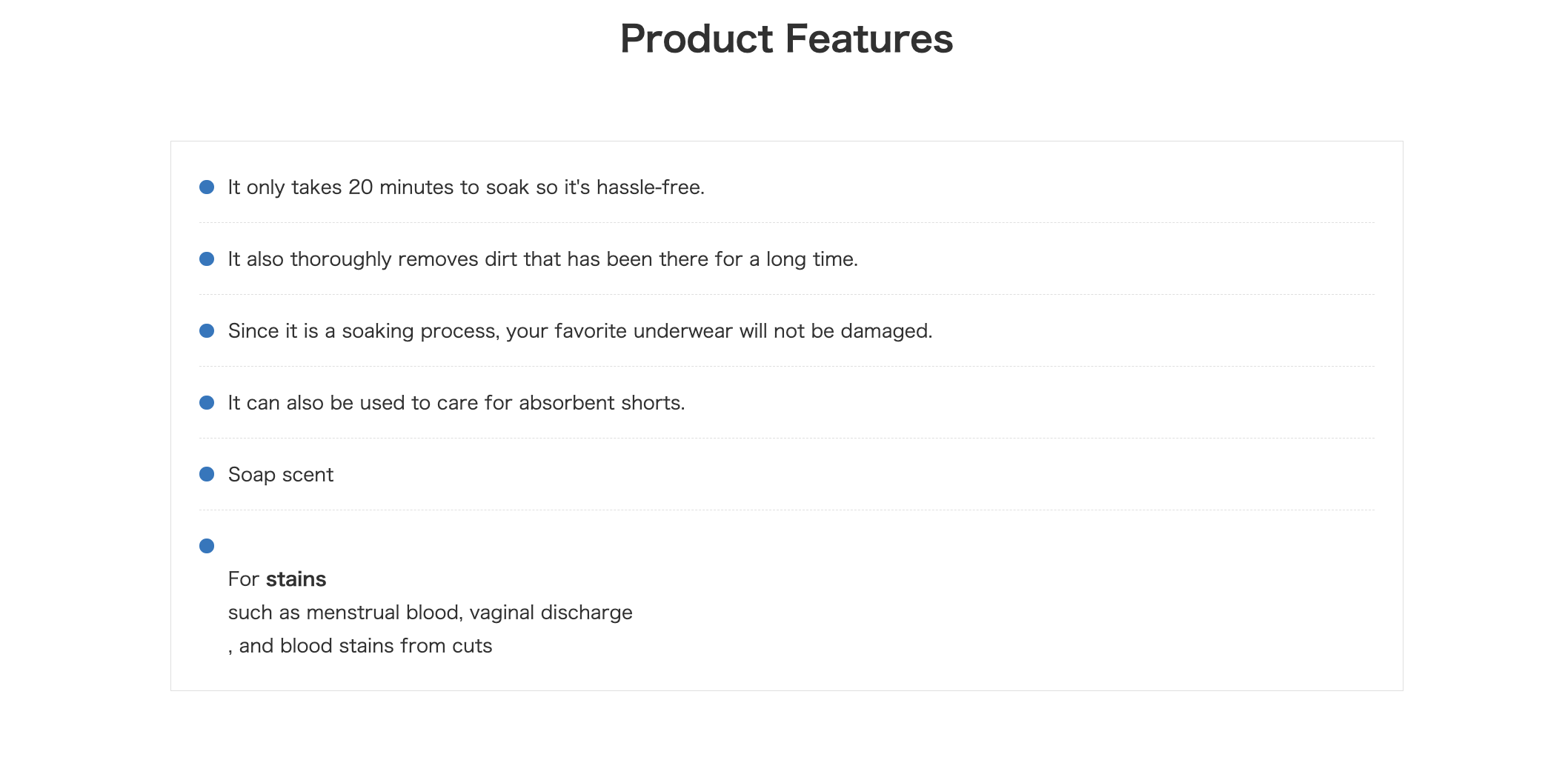
Task: Click the text about 20 minutes soaking
Action: [466, 187]
